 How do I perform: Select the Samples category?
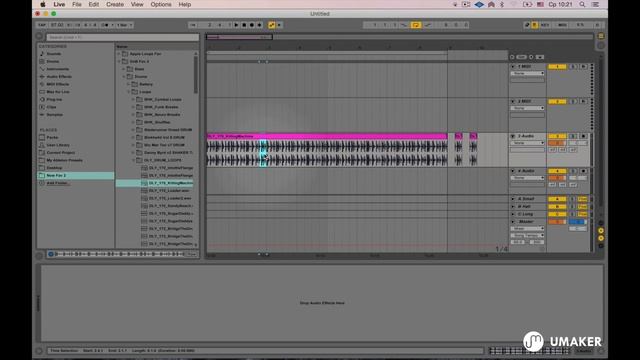(x=54, y=115)
